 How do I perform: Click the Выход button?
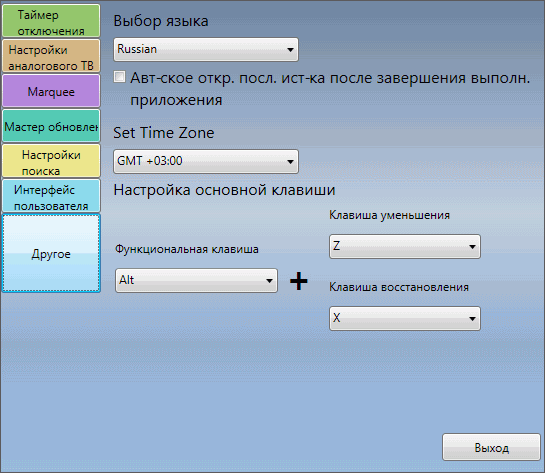pos(491,447)
